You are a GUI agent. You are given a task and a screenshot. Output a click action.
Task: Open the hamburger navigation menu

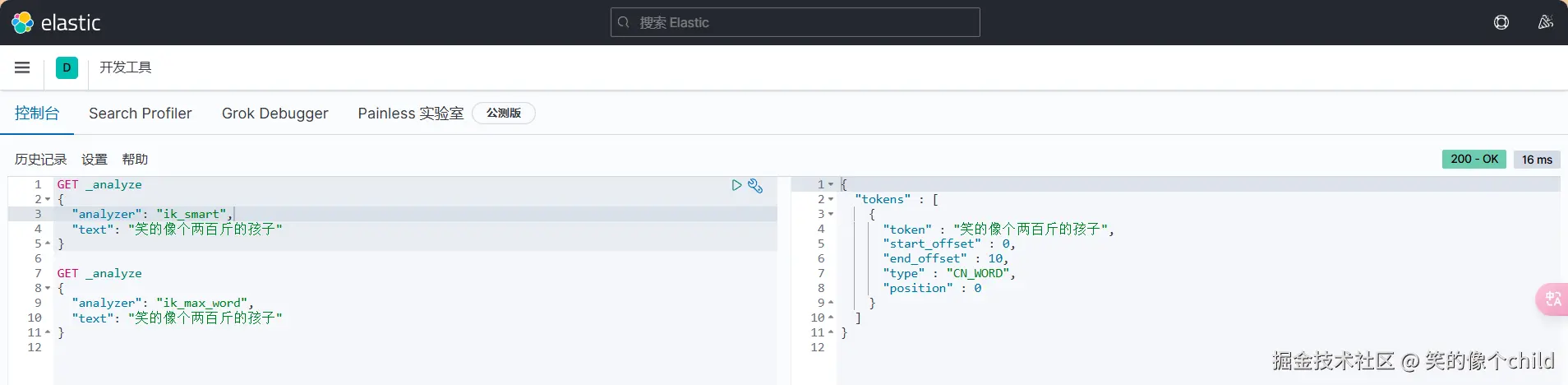22,67
